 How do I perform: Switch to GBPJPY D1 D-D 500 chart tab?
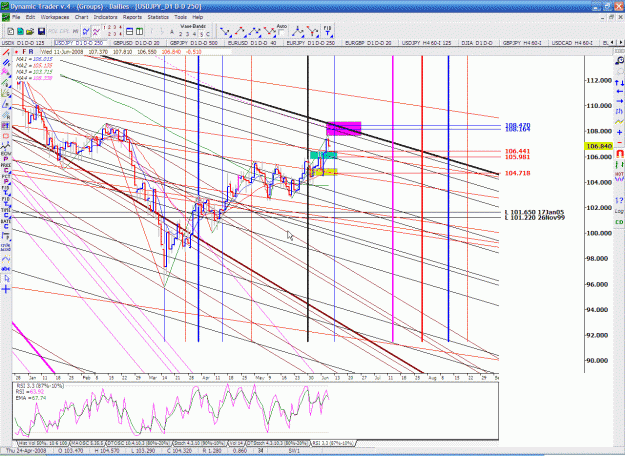194,43
